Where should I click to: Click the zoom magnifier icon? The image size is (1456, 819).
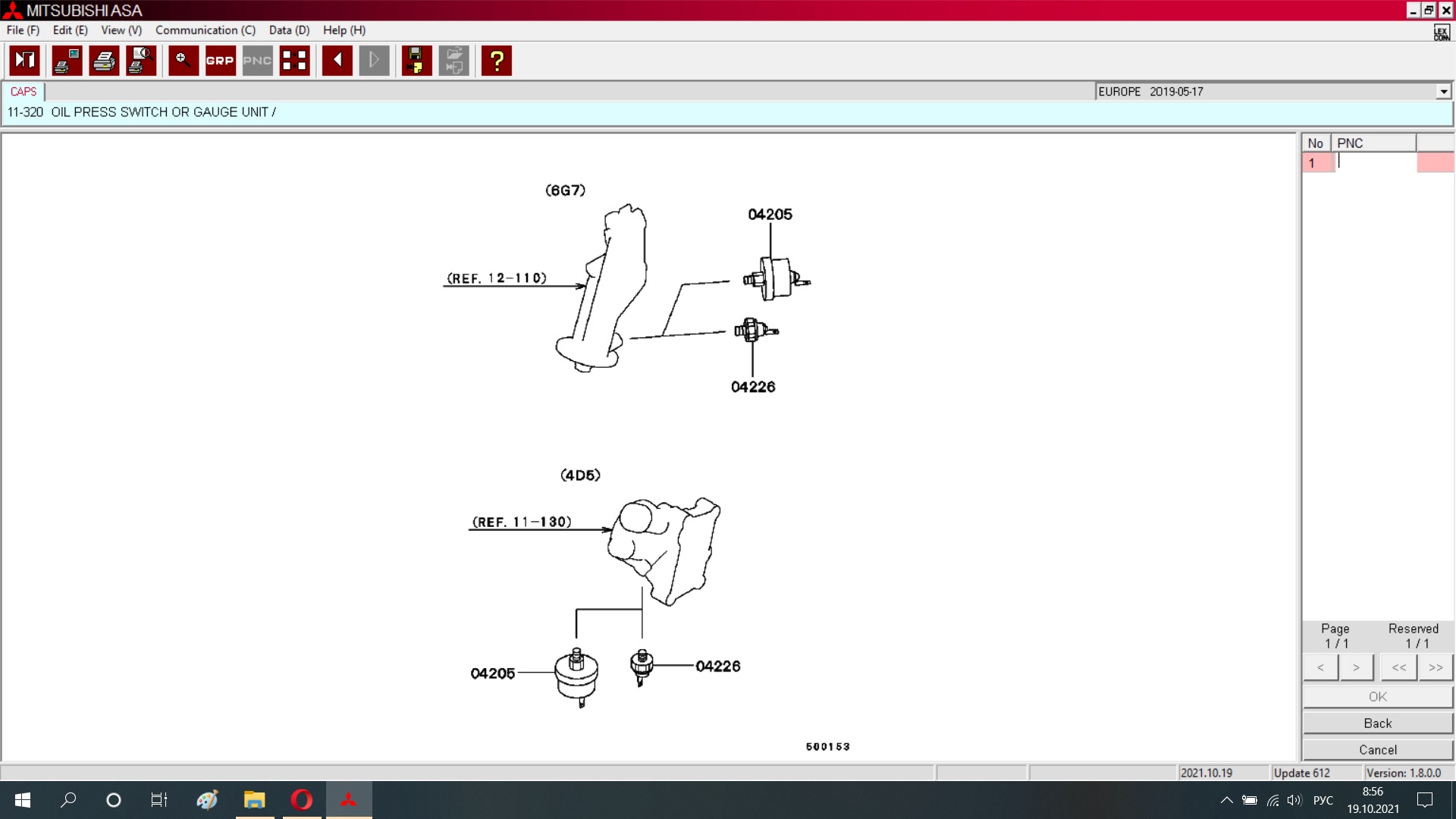tap(183, 61)
